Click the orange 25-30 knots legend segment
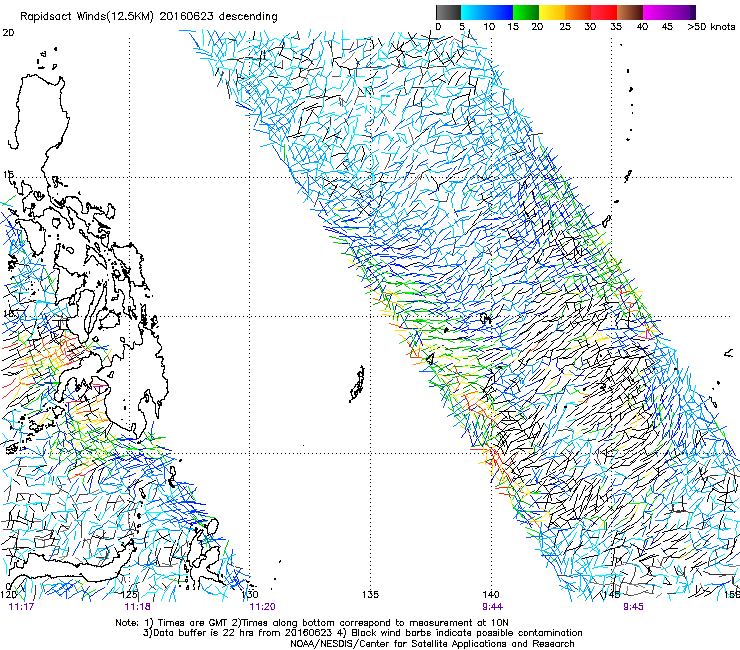The image size is (740, 650). 578,12
